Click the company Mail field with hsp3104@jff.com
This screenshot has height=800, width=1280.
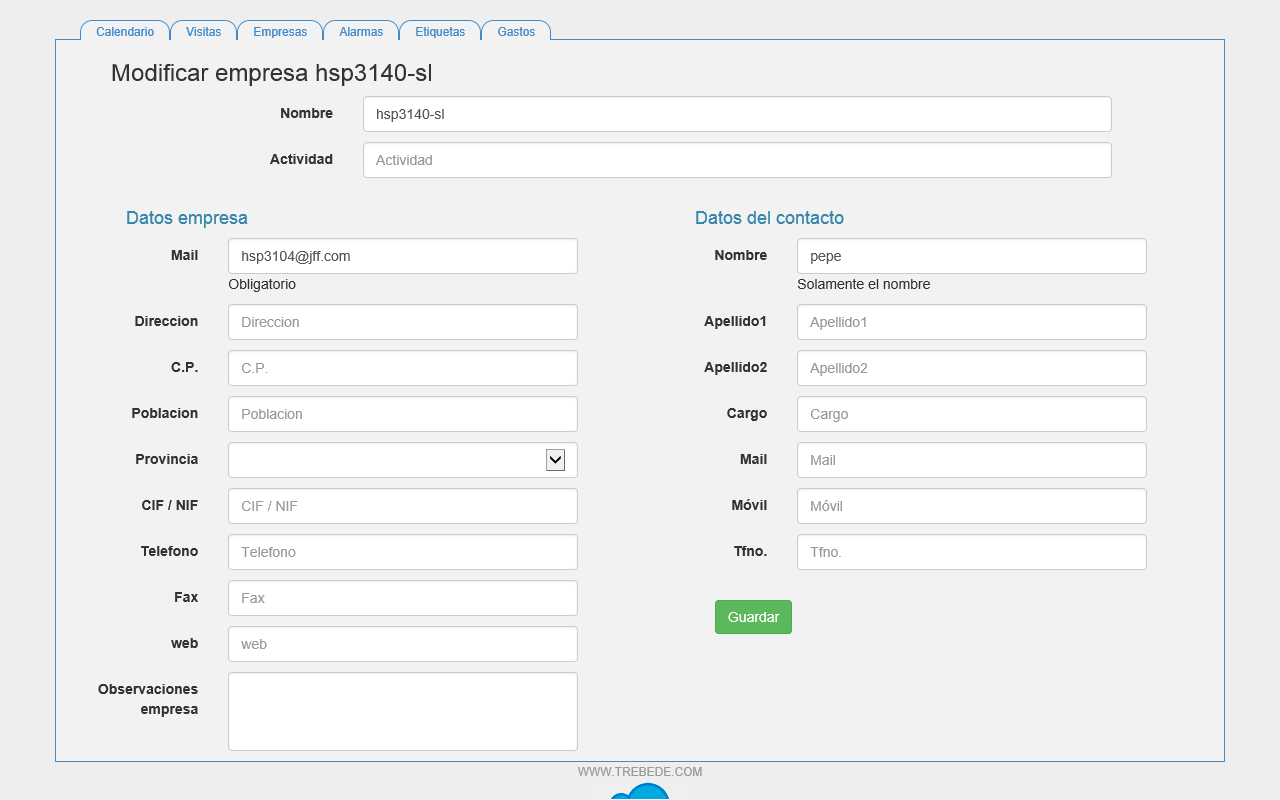tap(403, 256)
